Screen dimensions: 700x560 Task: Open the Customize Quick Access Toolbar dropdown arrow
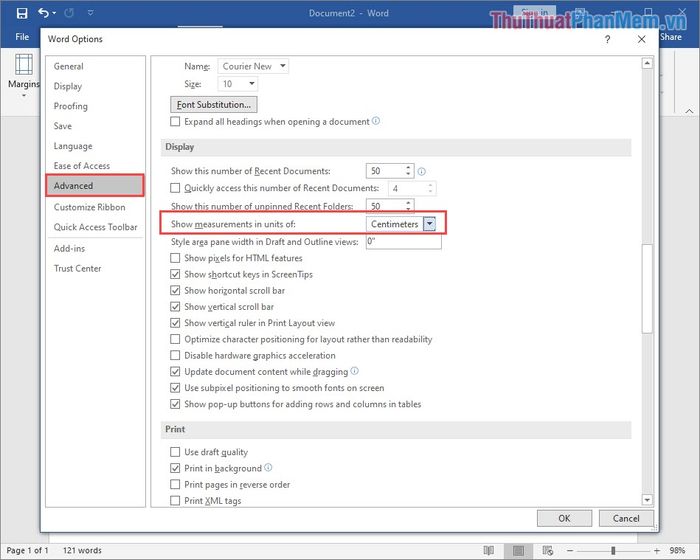tap(91, 13)
